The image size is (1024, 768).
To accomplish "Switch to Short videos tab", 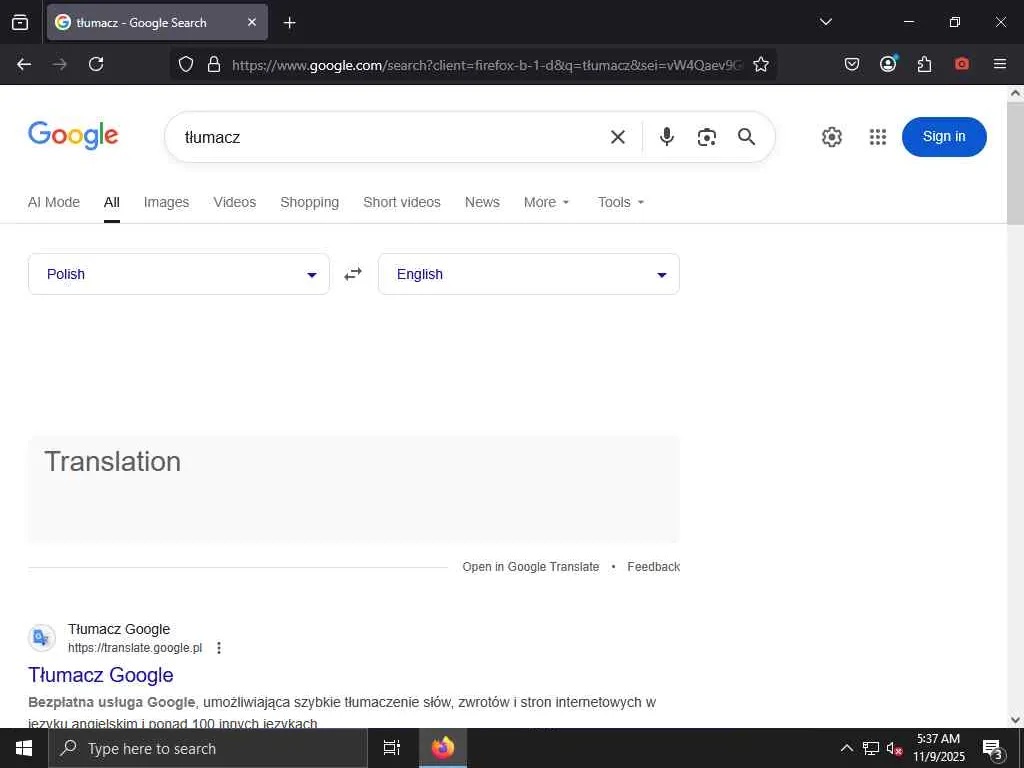I will coord(402,202).
